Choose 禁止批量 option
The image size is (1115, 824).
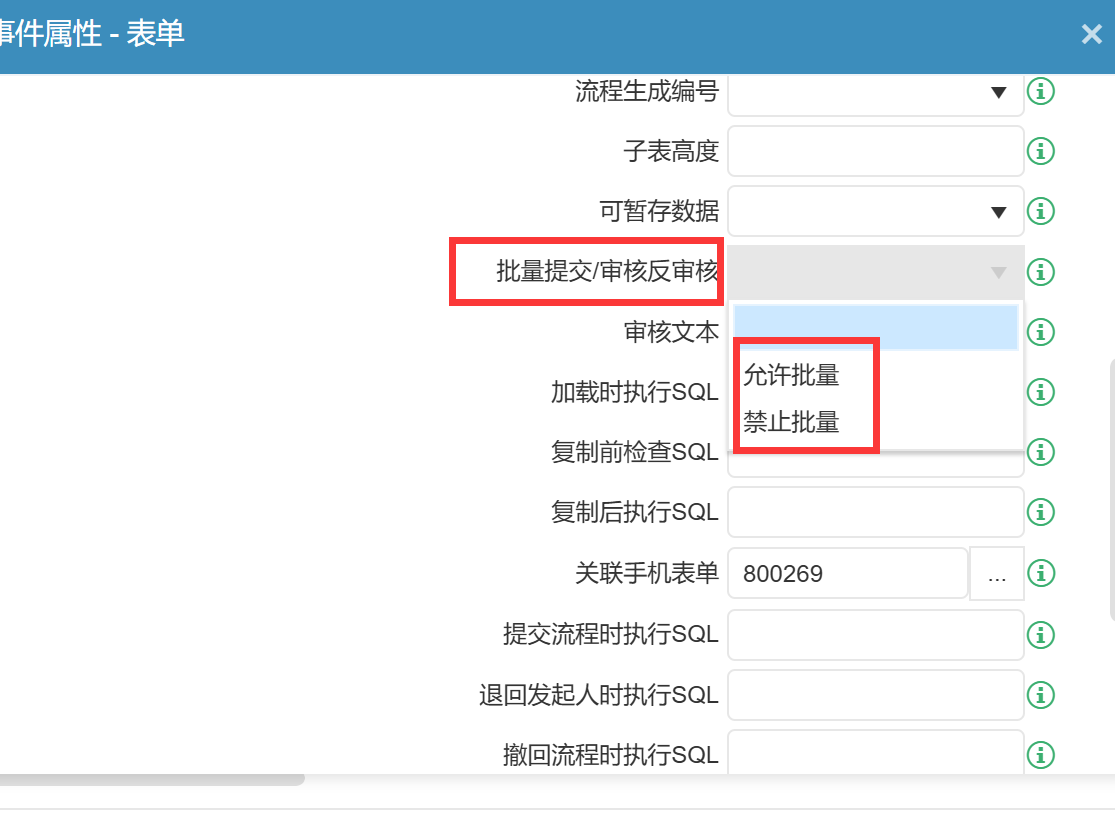(x=791, y=422)
